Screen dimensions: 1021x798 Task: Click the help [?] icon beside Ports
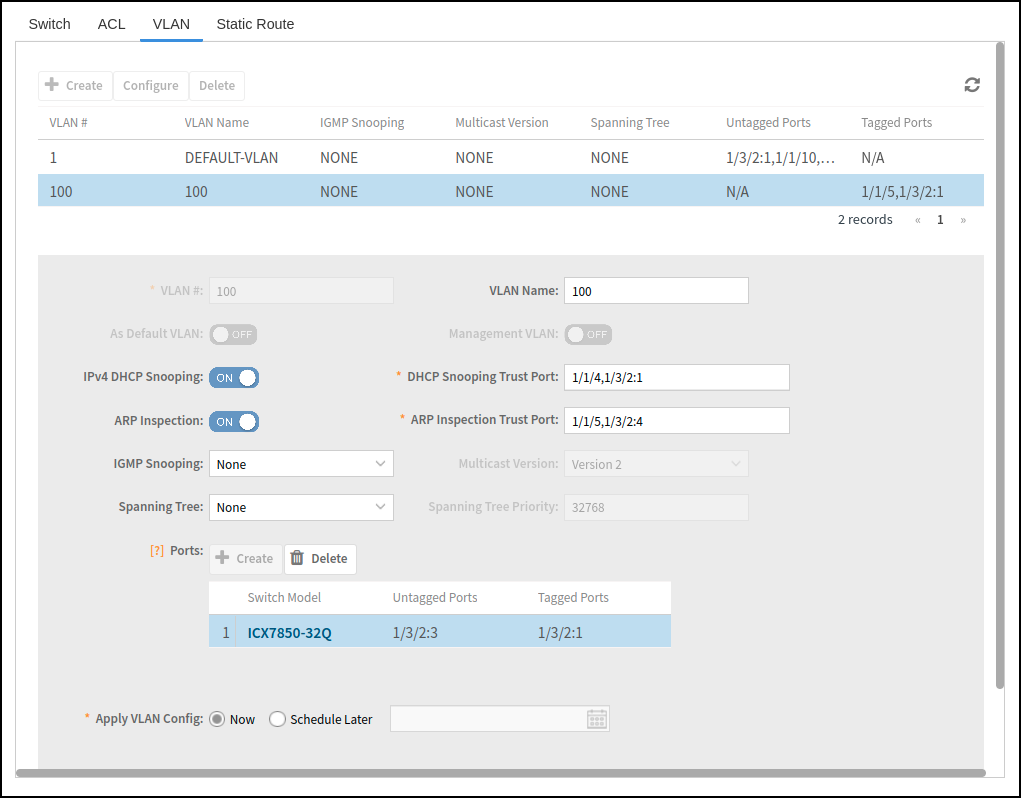point(157,551)
